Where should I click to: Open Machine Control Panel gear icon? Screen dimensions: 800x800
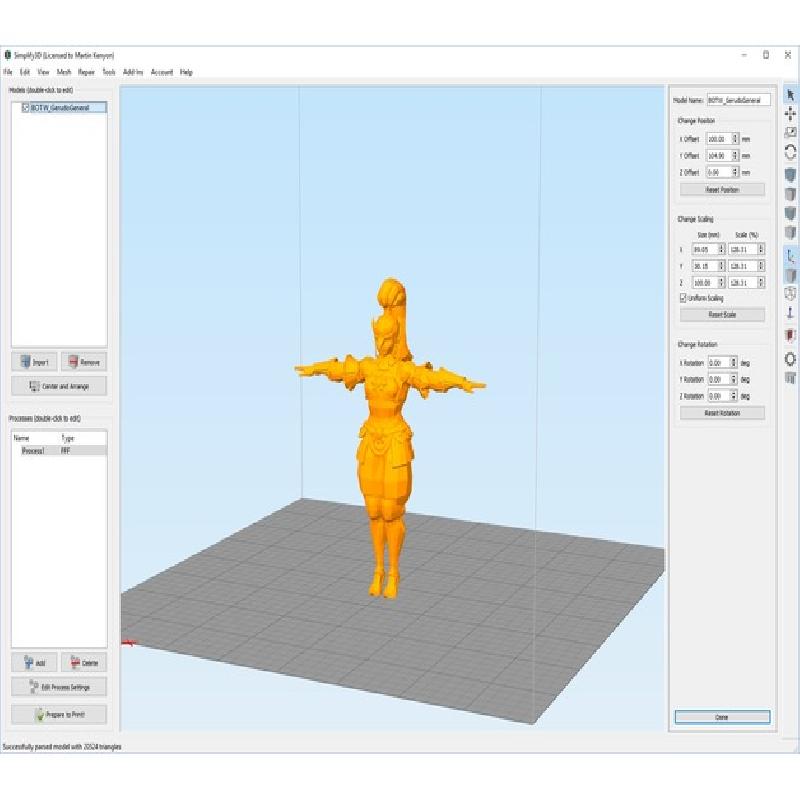coord(790,359)
